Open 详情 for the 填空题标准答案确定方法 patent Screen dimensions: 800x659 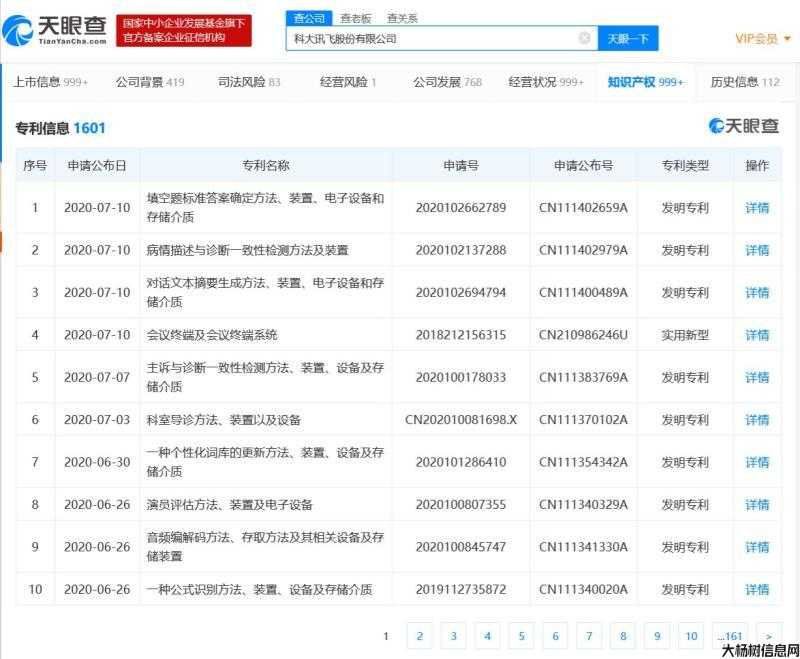pyautogui.click(x=758, y=208)
